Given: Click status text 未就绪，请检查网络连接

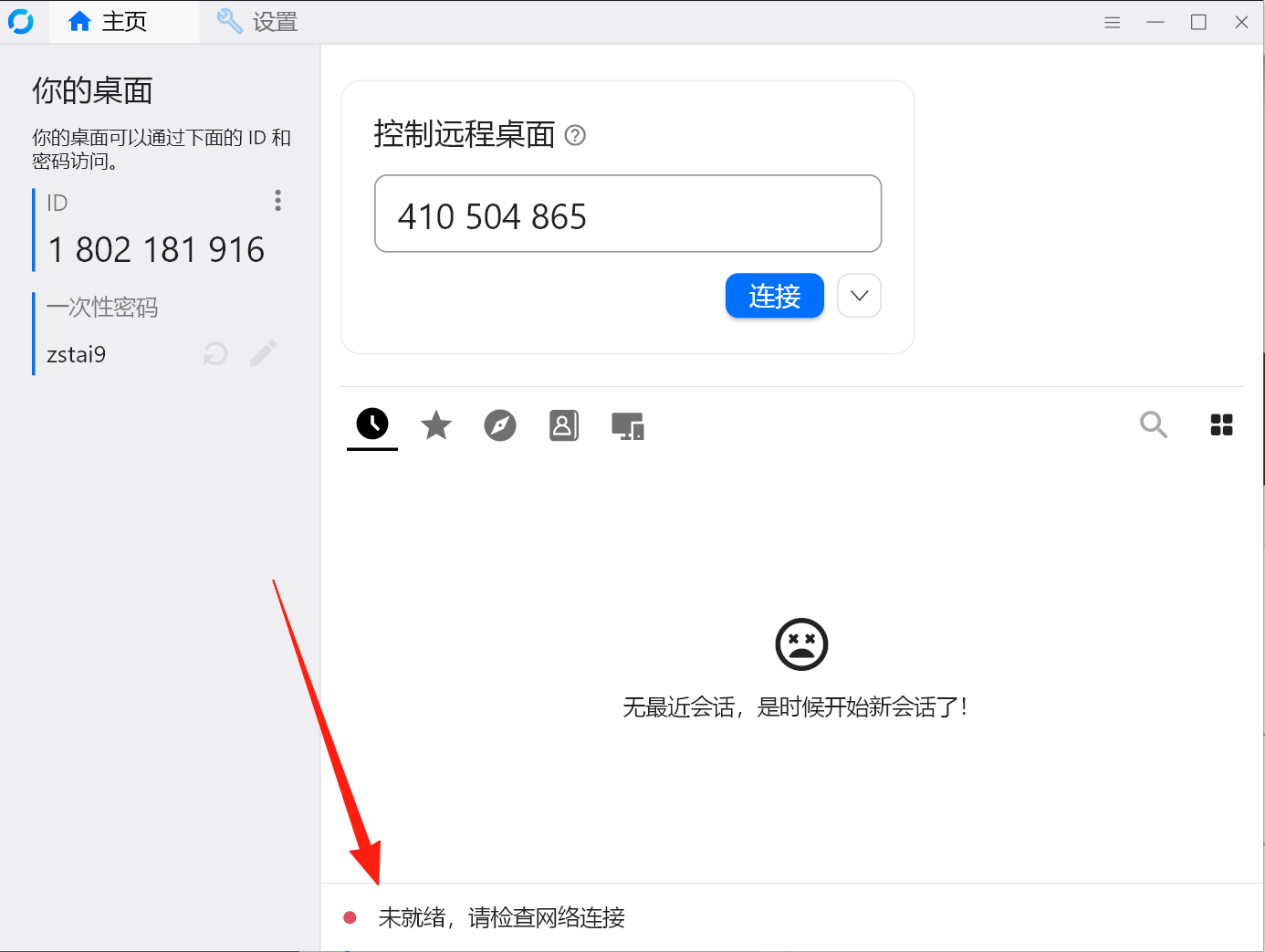Looking at the screenshot, I should tap(502, 917).
